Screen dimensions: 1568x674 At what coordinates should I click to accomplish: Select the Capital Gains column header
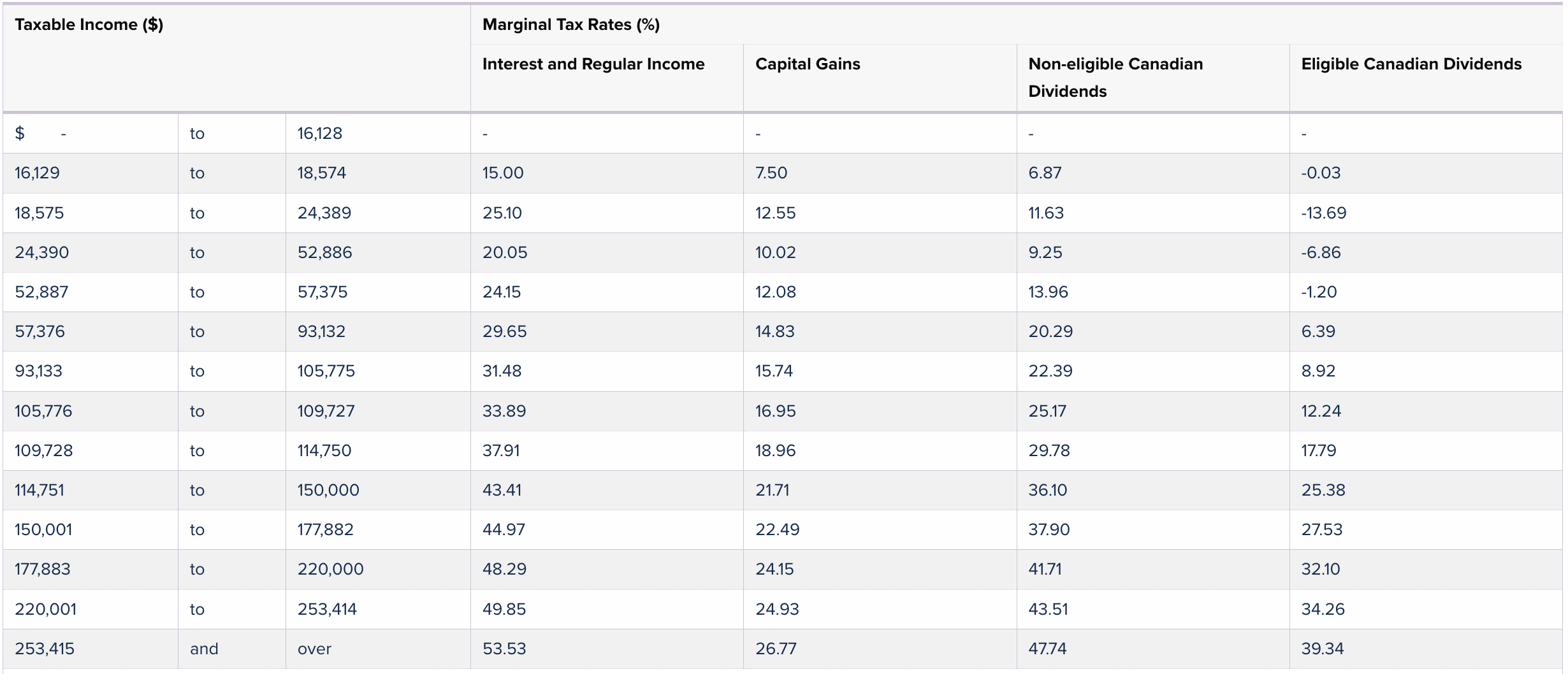click(808, 64)
